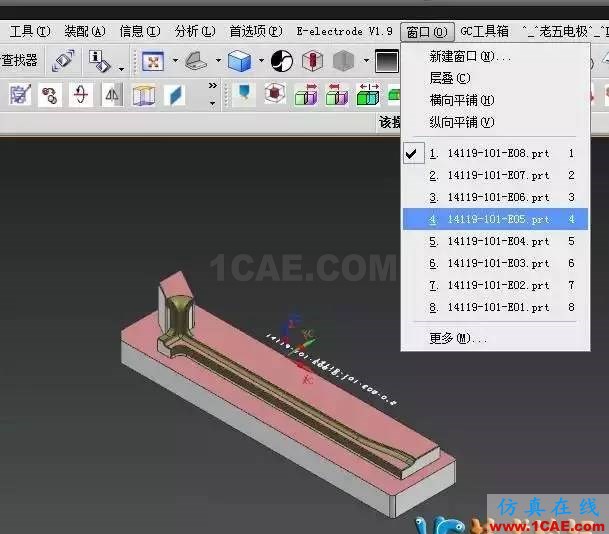
Task: Click the gray cube display icon
Action: coord(344,61)
